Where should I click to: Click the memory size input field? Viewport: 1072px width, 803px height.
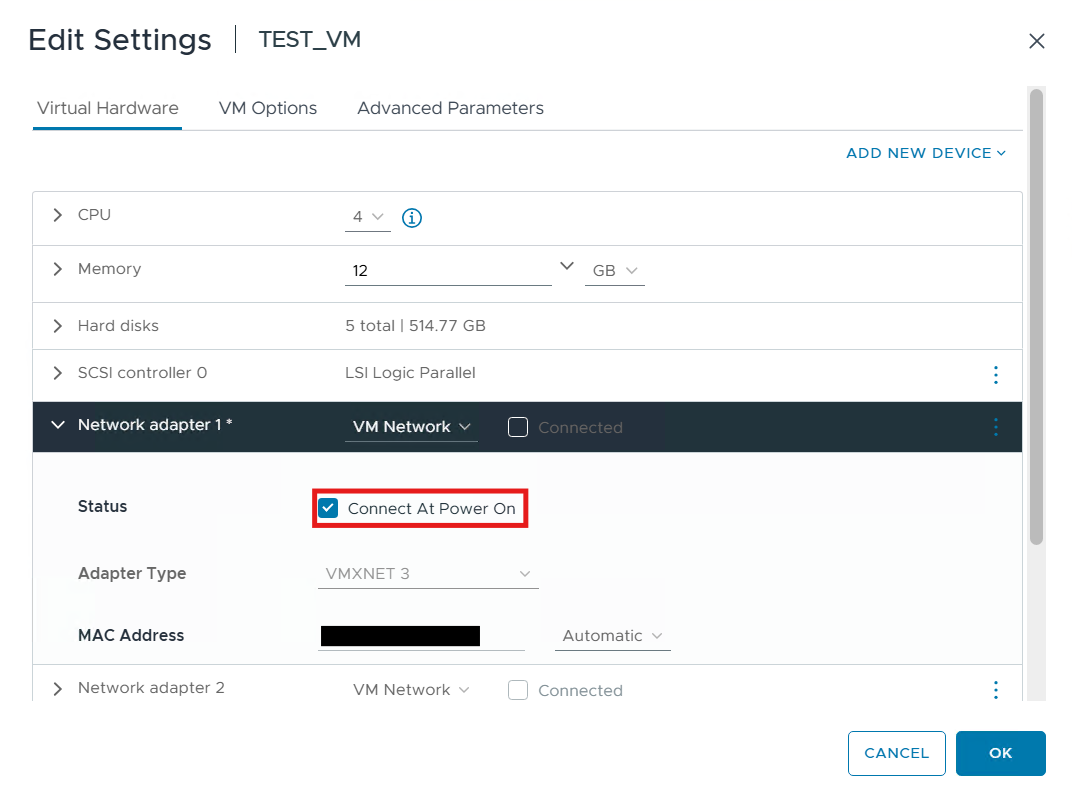[x=447, y=271]
